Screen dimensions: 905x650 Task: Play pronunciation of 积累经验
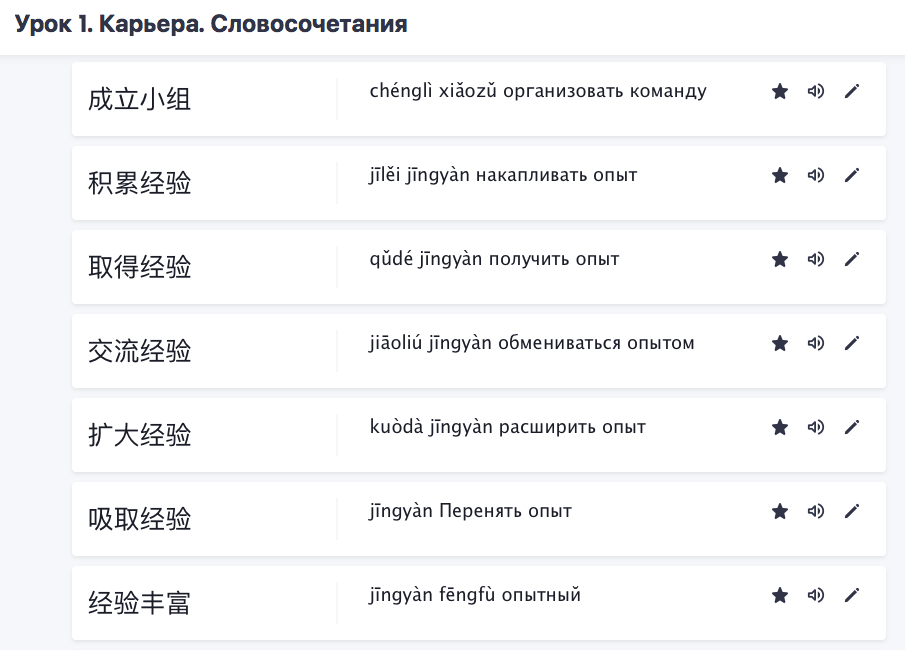click(816, 175)
